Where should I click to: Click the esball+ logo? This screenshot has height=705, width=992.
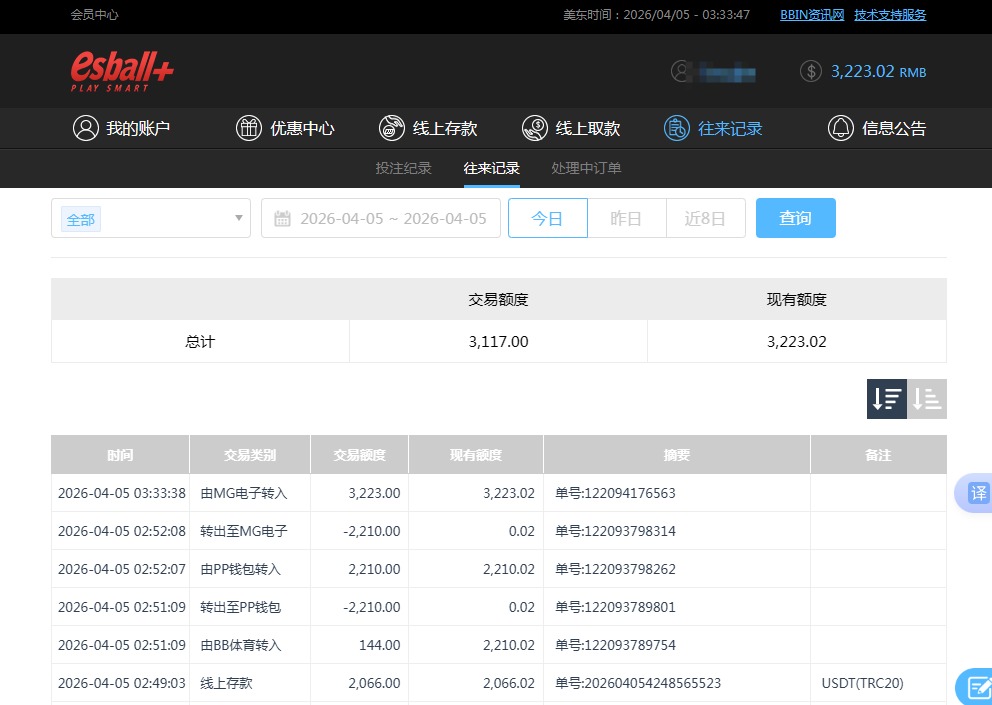pos(119,71)
